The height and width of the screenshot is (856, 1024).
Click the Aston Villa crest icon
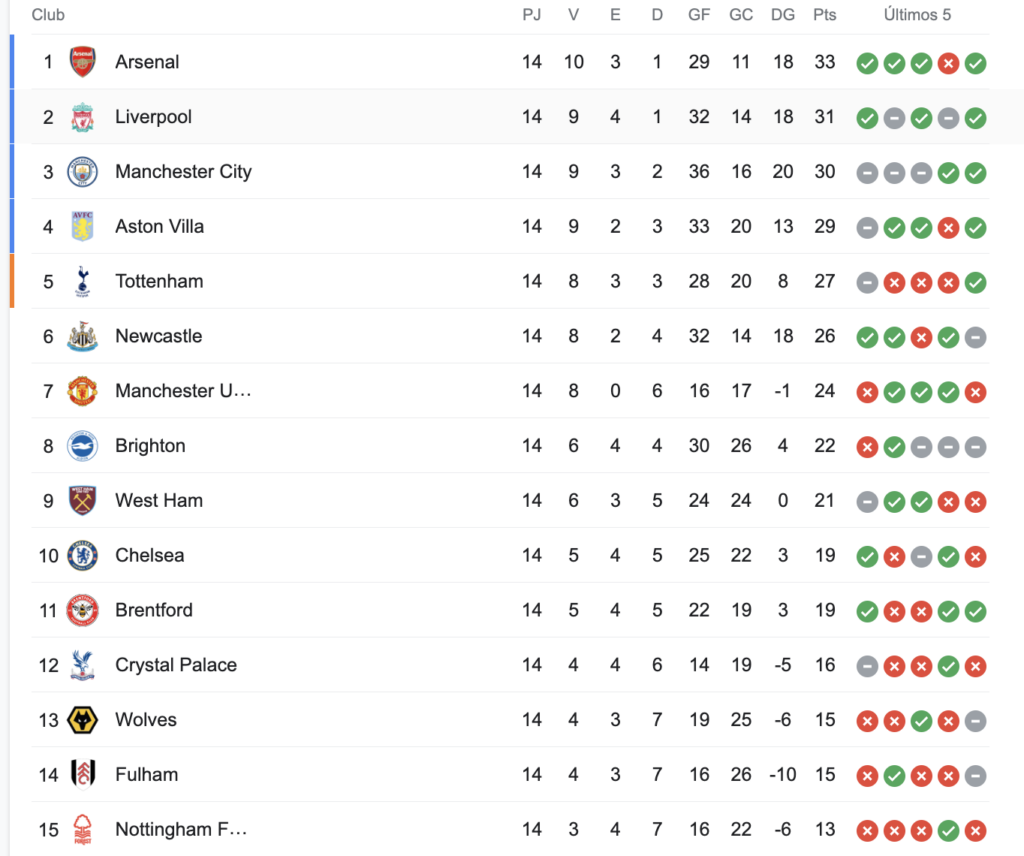click(82, 227)
